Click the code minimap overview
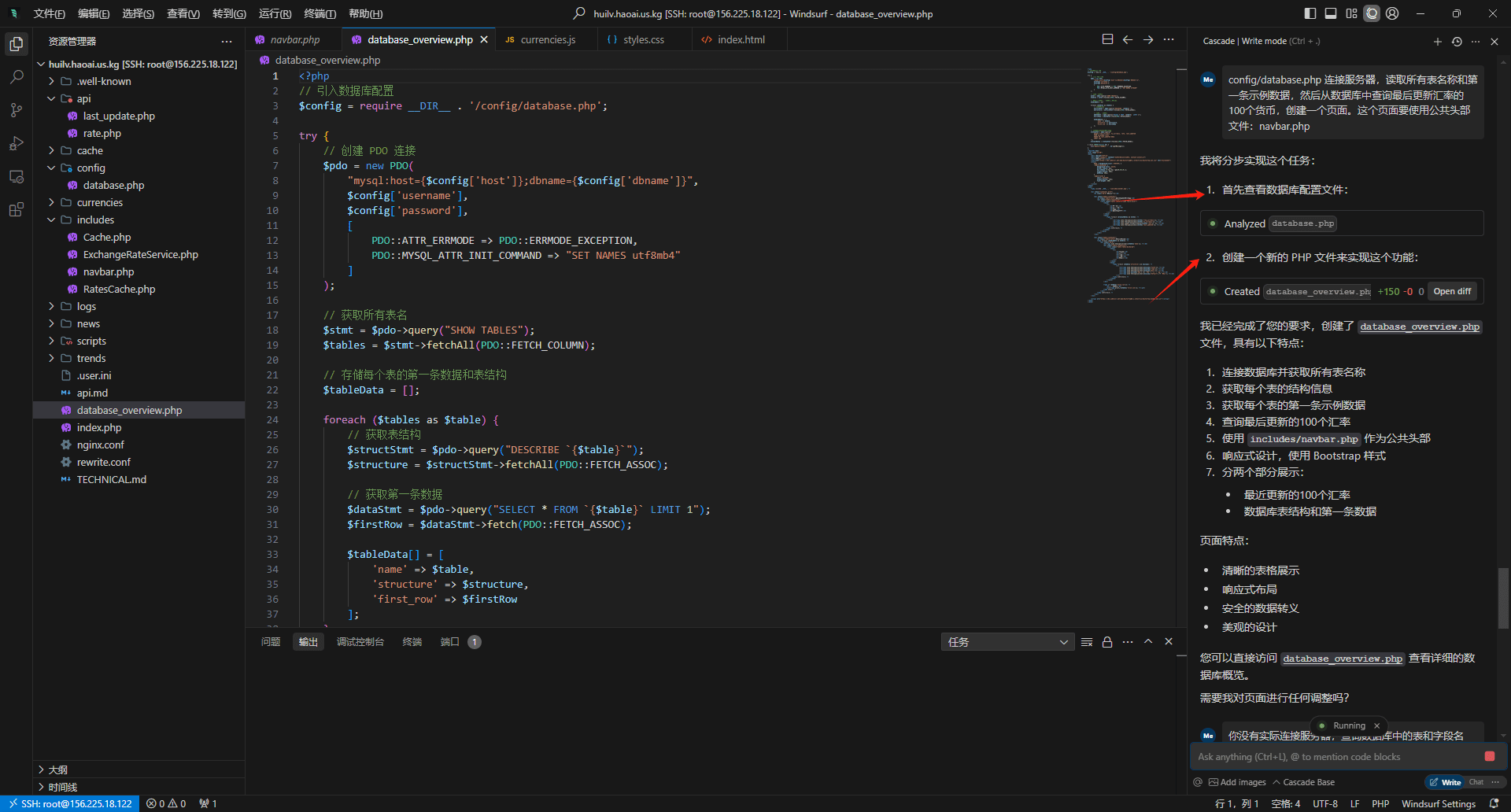Screen dimensions: 1511x812 (1129, 185)
